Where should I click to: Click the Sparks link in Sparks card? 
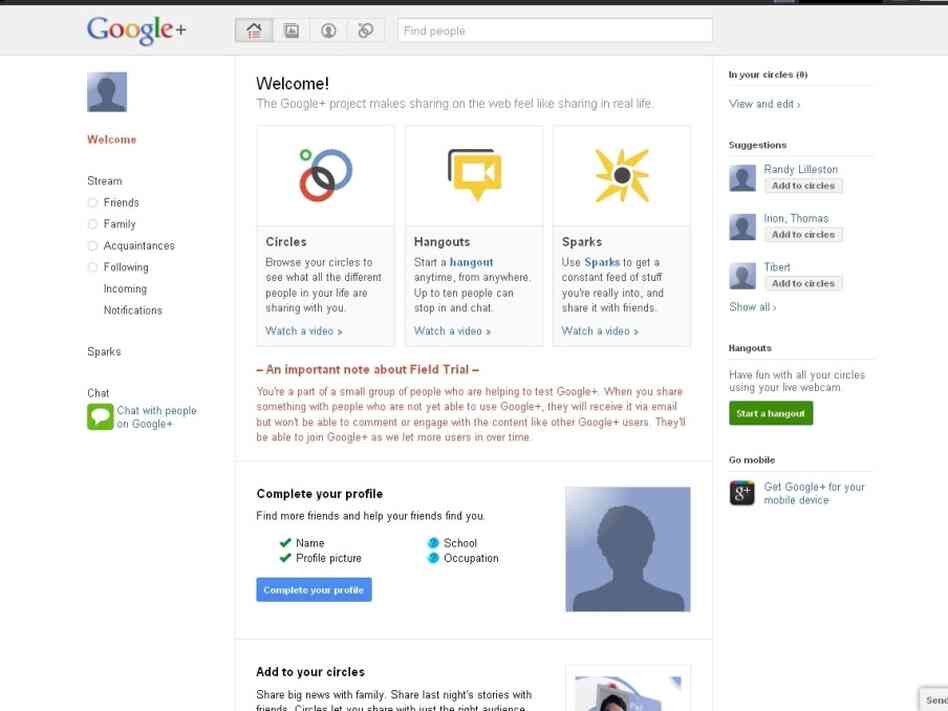point(602,262)
